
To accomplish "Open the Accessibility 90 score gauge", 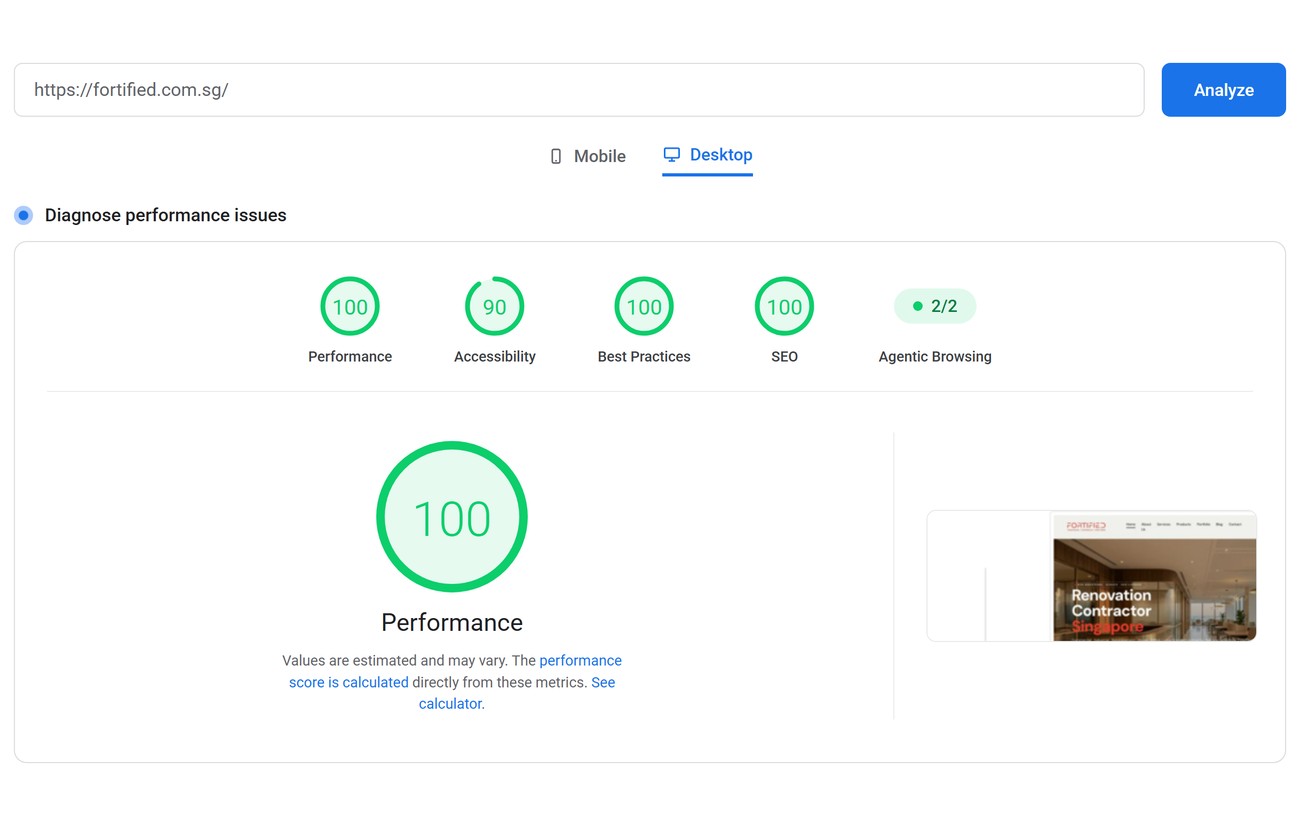I will click(495, 307).
